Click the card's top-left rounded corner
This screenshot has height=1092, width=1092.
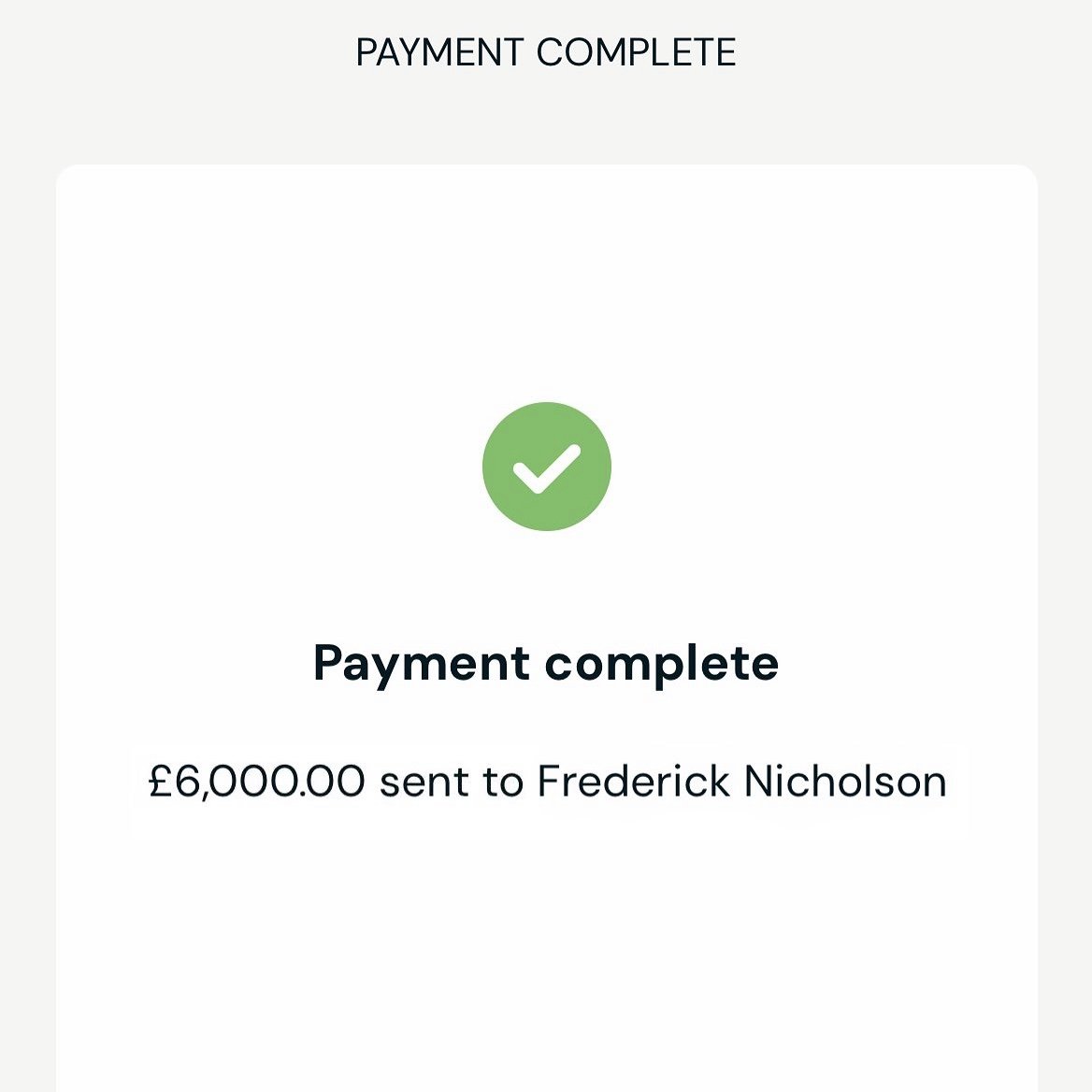click(65, 175)
